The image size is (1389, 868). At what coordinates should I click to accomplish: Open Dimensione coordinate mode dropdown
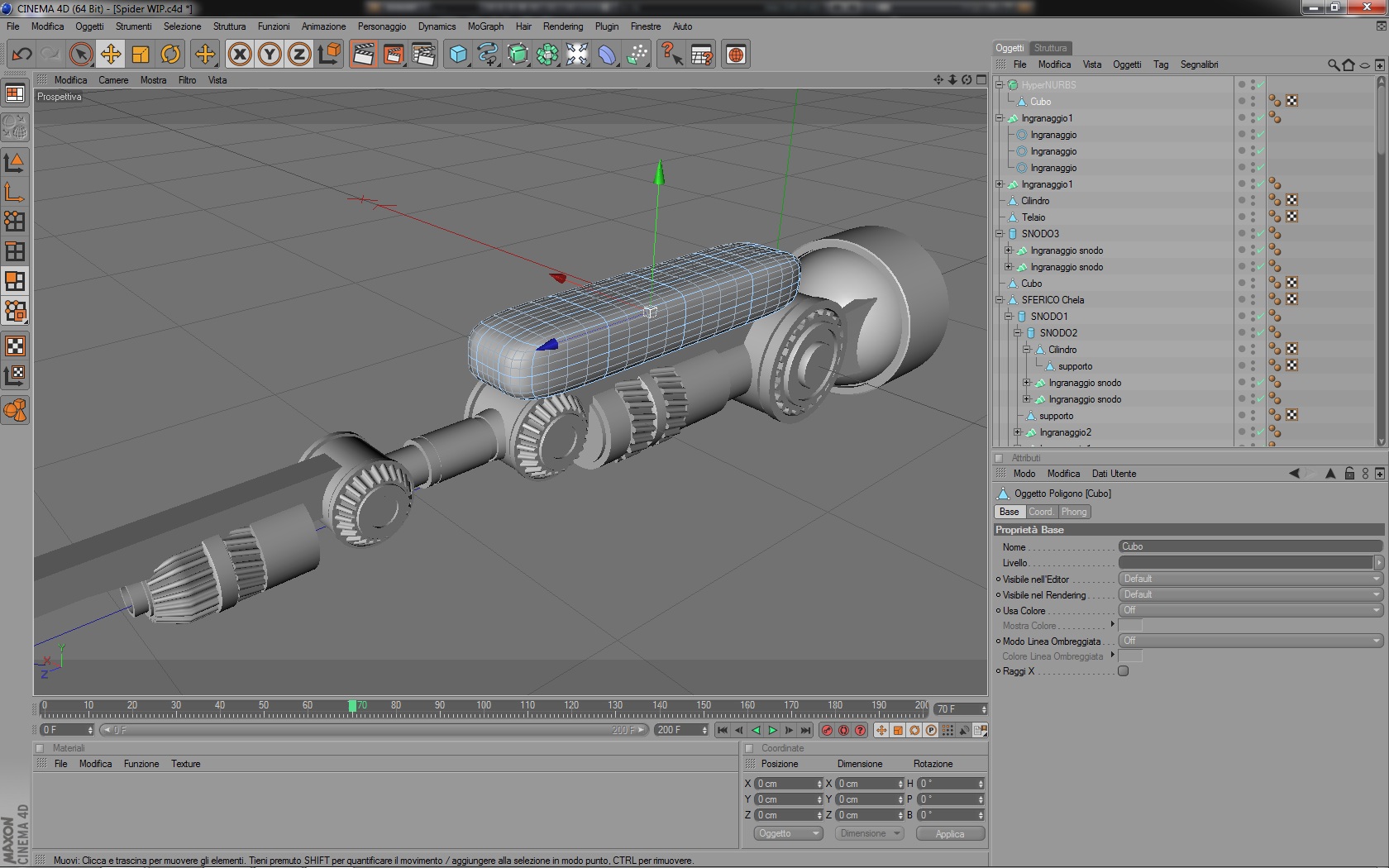coord(869,833)
